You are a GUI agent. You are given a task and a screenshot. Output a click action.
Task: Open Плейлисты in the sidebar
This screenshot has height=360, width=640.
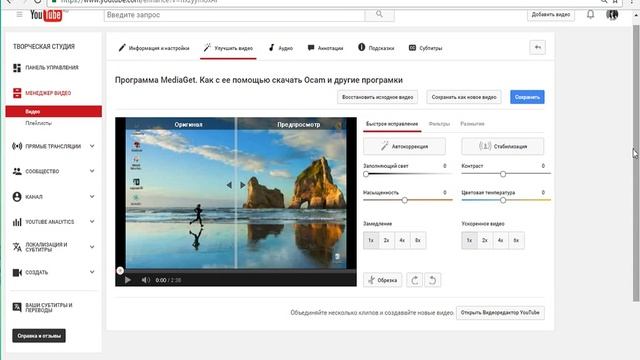tap(38, 123)
